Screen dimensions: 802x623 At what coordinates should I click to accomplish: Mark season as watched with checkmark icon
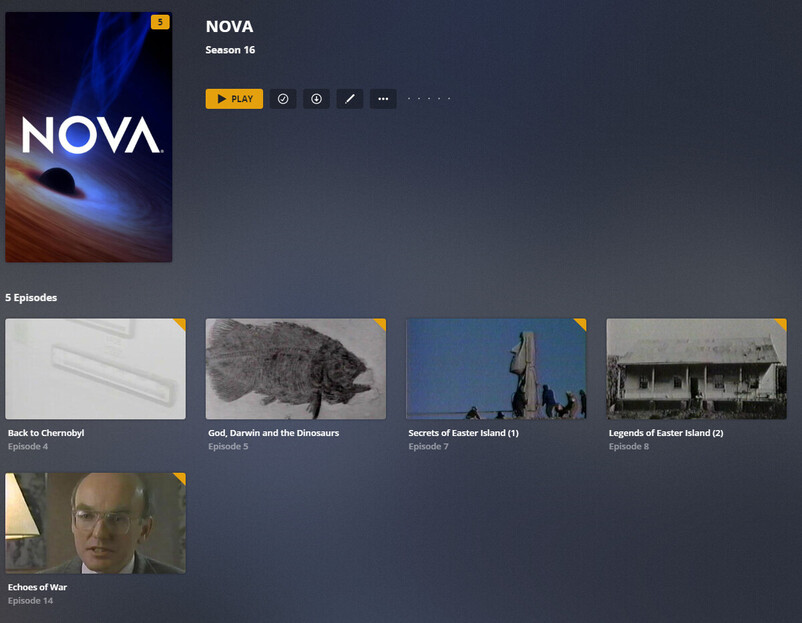283,99
